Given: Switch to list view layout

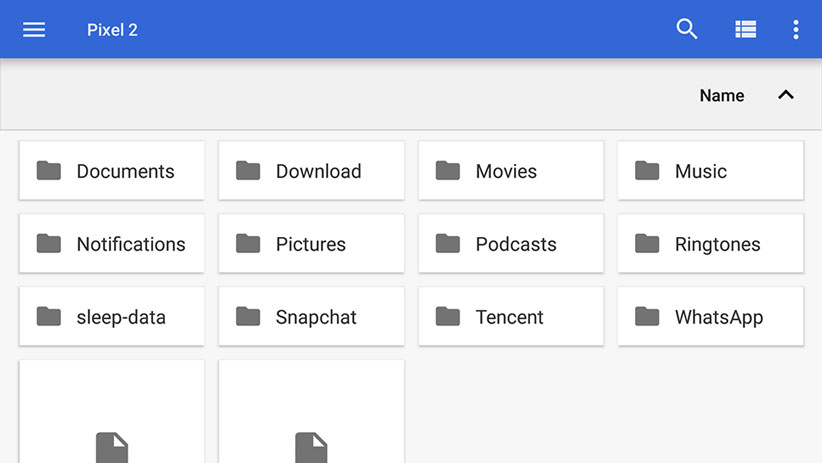Looking at the screenshot, I should [745, 29].
